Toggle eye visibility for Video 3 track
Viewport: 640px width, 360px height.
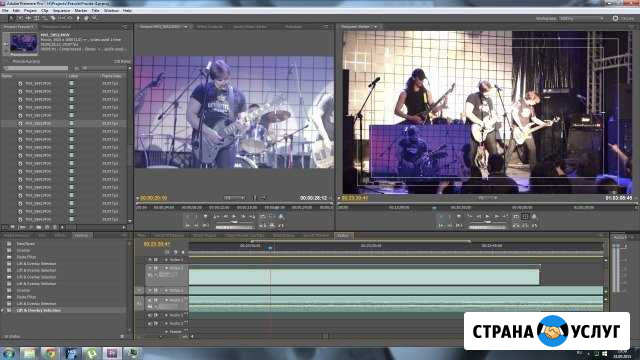(x=150, y=260)
